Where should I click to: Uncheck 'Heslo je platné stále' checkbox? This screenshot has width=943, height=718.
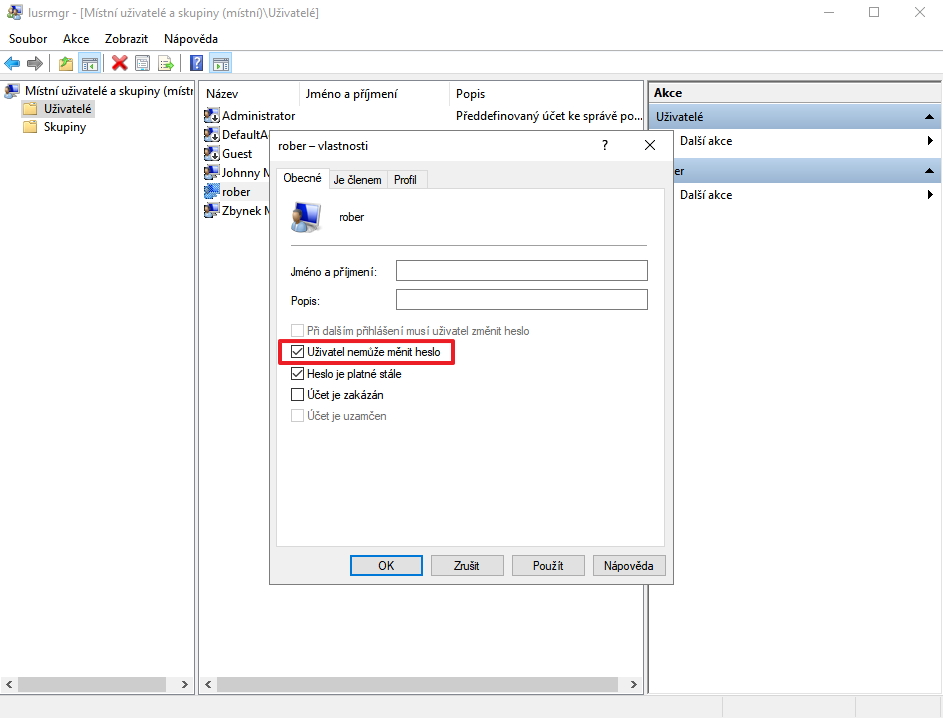[297, 373]
